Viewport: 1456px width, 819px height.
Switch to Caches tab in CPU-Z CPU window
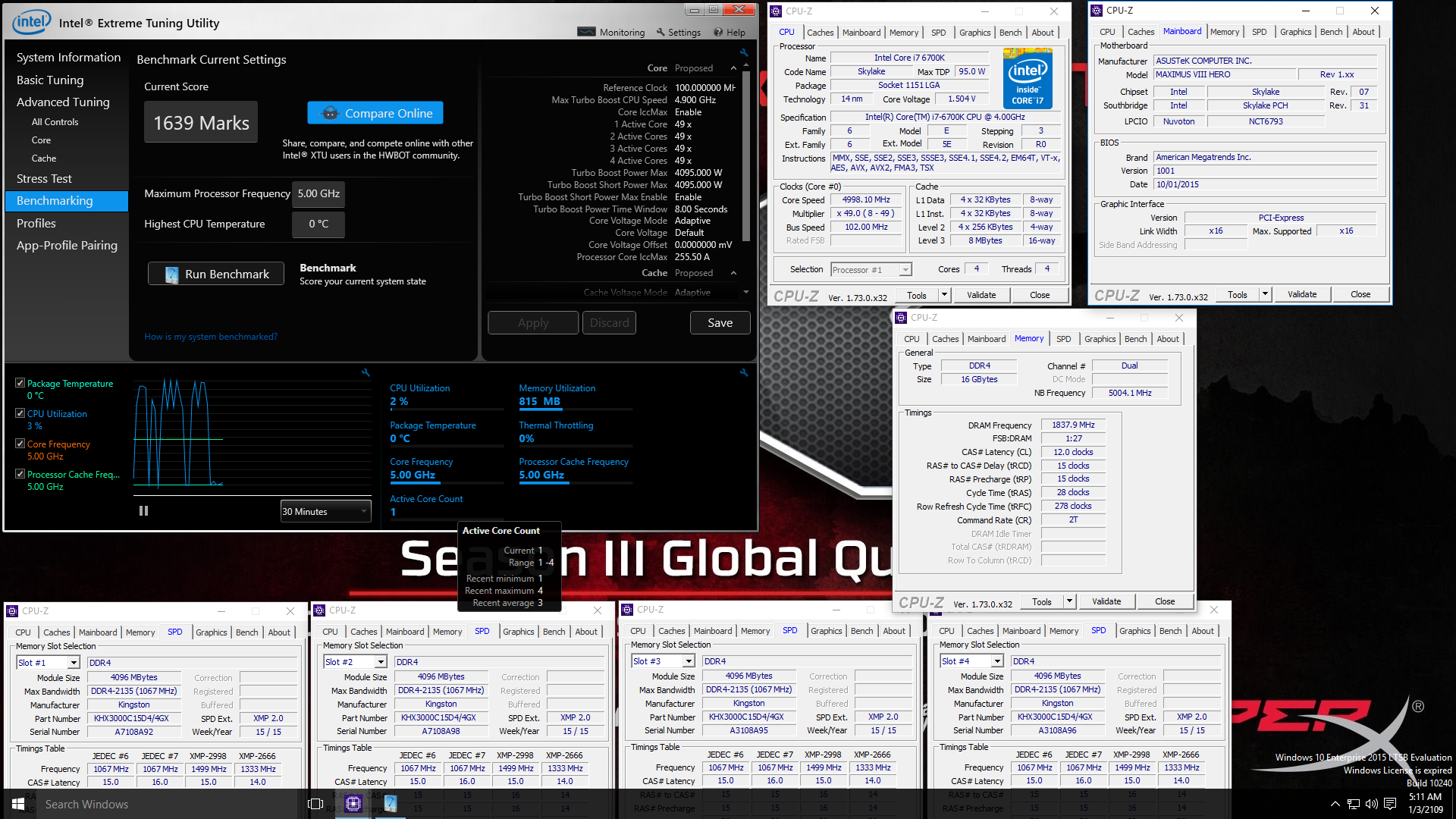[x=820, y=33]
